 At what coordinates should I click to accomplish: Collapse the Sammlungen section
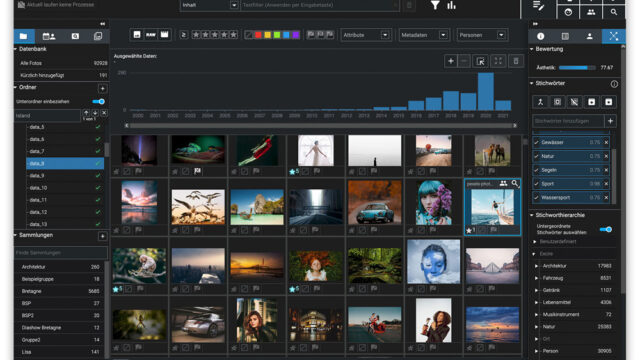(16, 236)
